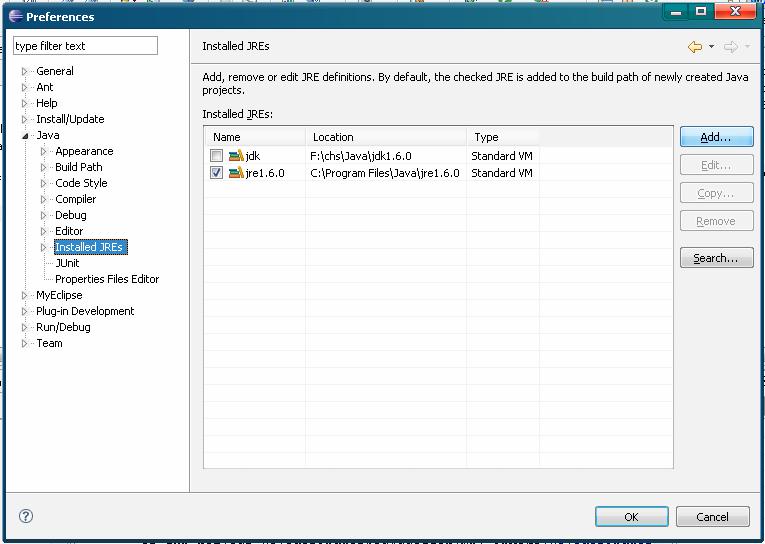Expand the Build Path sub-node
The width and height of the screenshot is (765, 544).
click(x=43, y=167)
